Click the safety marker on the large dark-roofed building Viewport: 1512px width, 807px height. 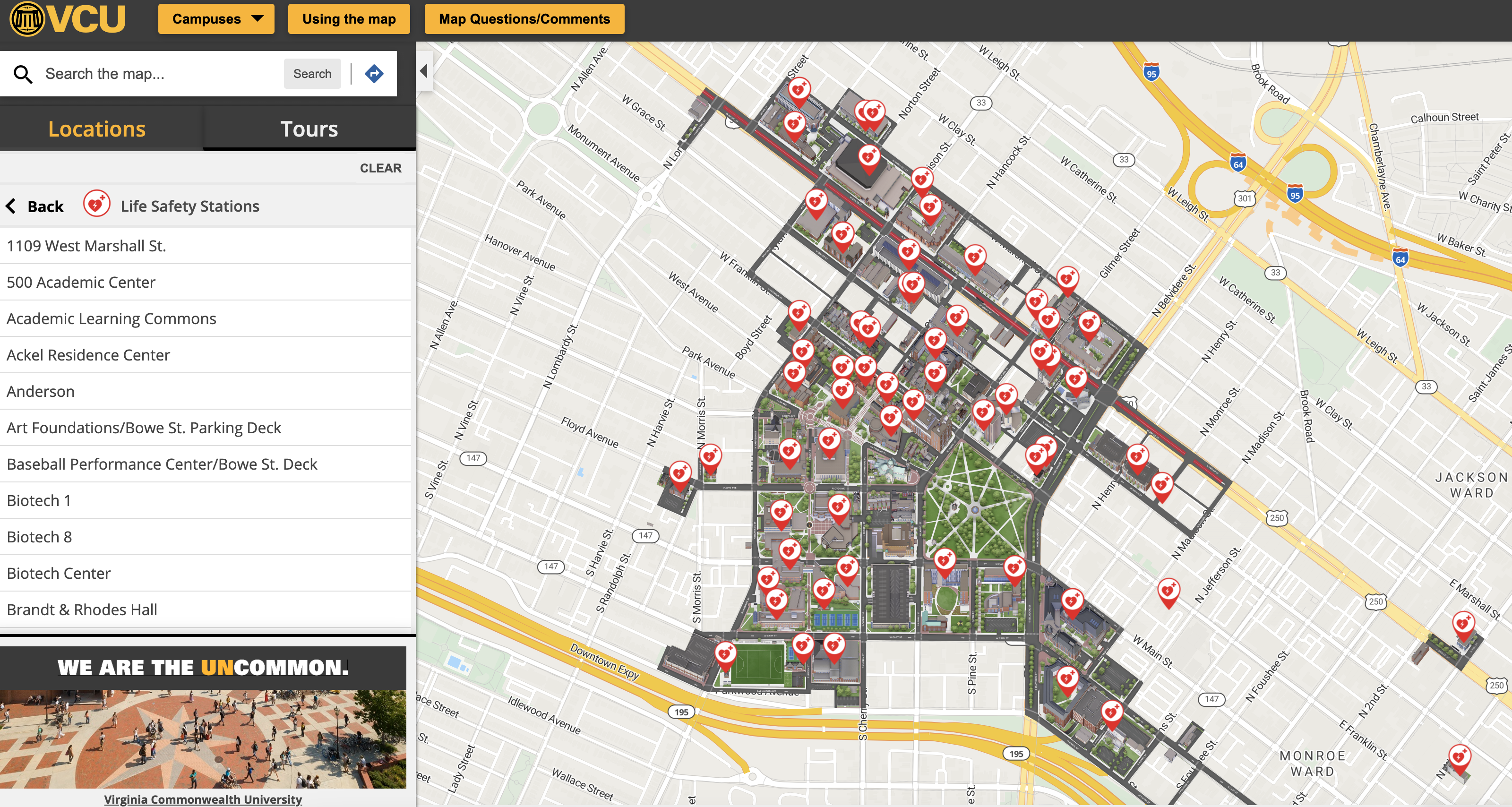point(869,158)
